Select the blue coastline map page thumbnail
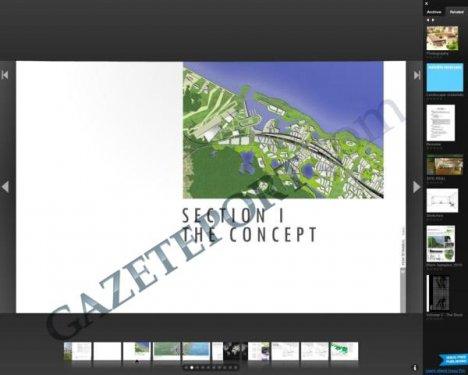 click(x=196, y=351)
